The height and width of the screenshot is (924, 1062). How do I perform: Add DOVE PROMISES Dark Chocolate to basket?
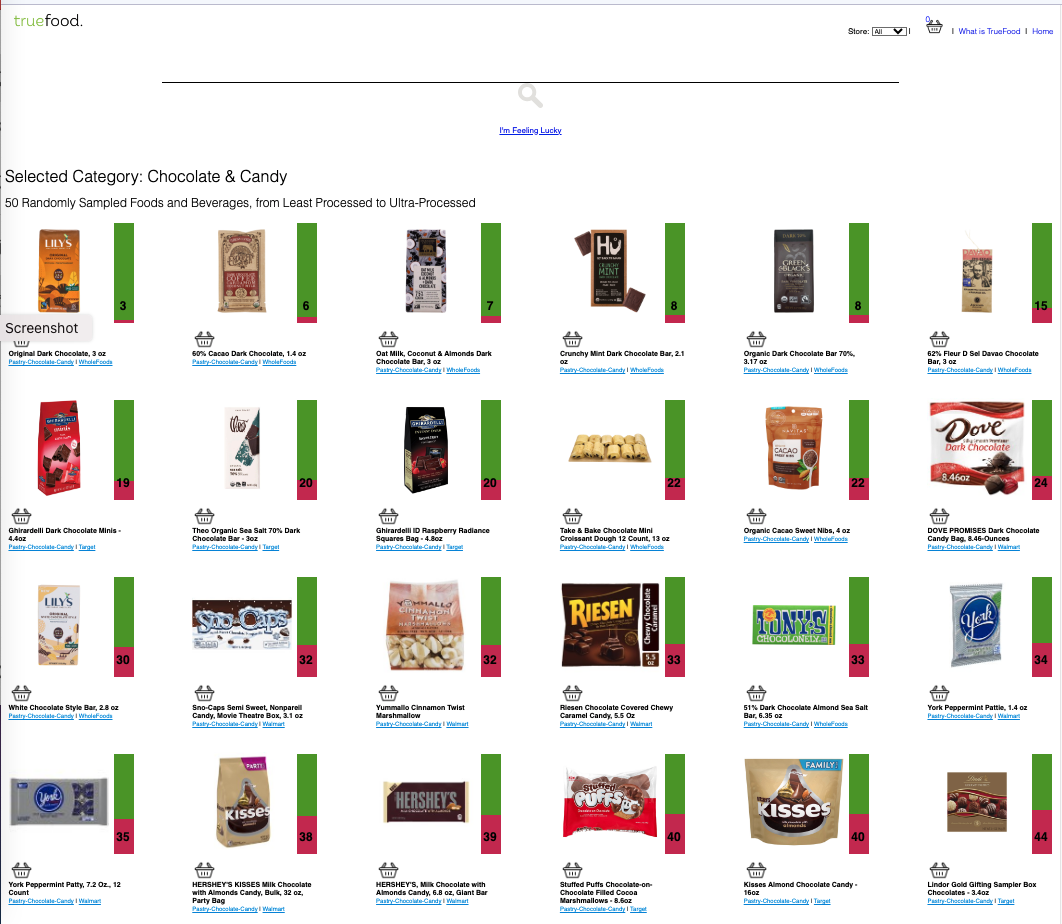[x=939, y=516]
